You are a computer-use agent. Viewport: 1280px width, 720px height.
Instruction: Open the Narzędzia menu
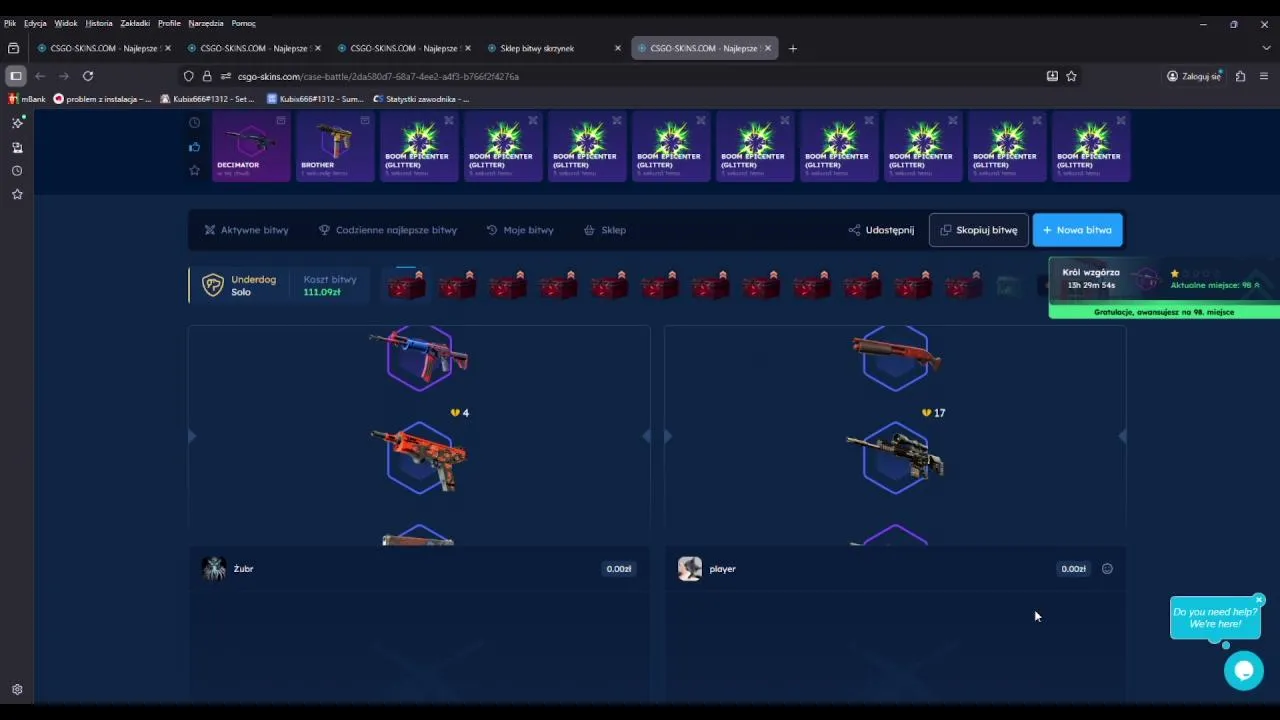pos(206,23)
